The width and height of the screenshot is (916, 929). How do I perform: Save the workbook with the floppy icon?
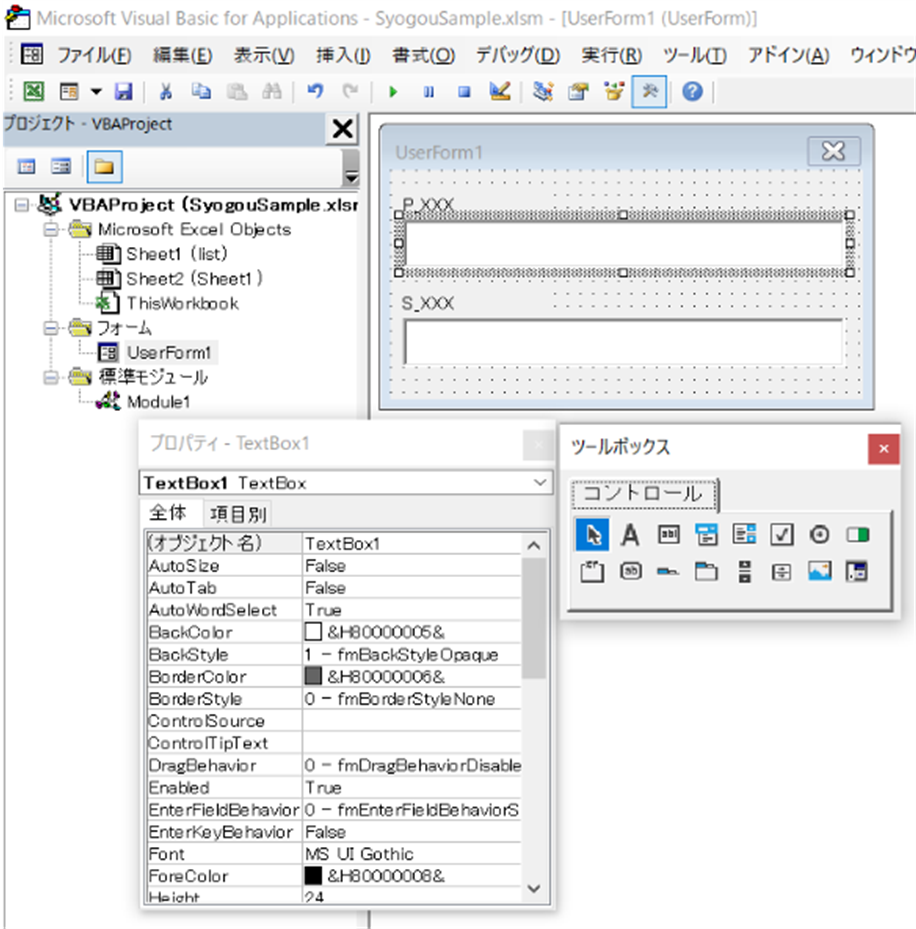point(123,91)
